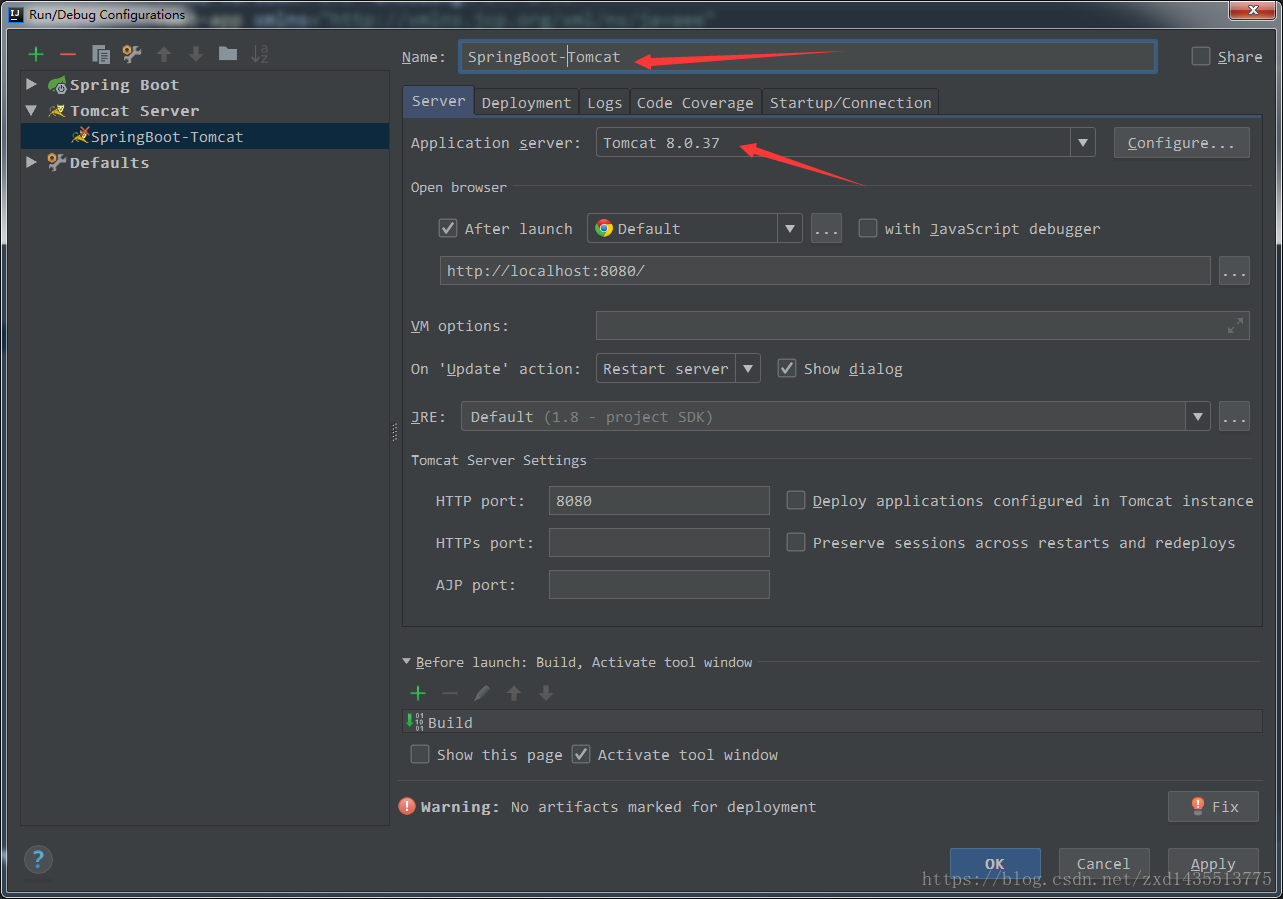Move configuration down arrow in left toolbar
This screenshot has height=899, width=1283.
[196, 54]
